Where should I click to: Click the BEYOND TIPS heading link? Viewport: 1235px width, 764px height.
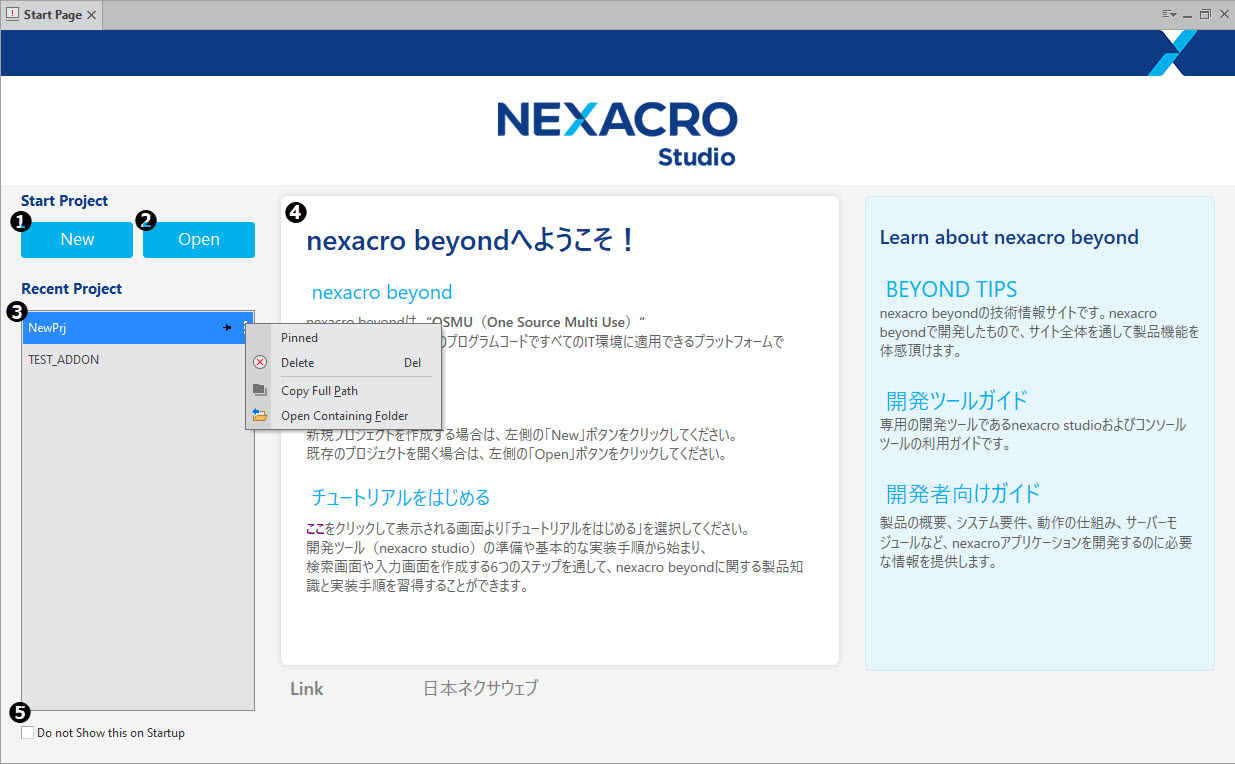click(x=950, y=288)
